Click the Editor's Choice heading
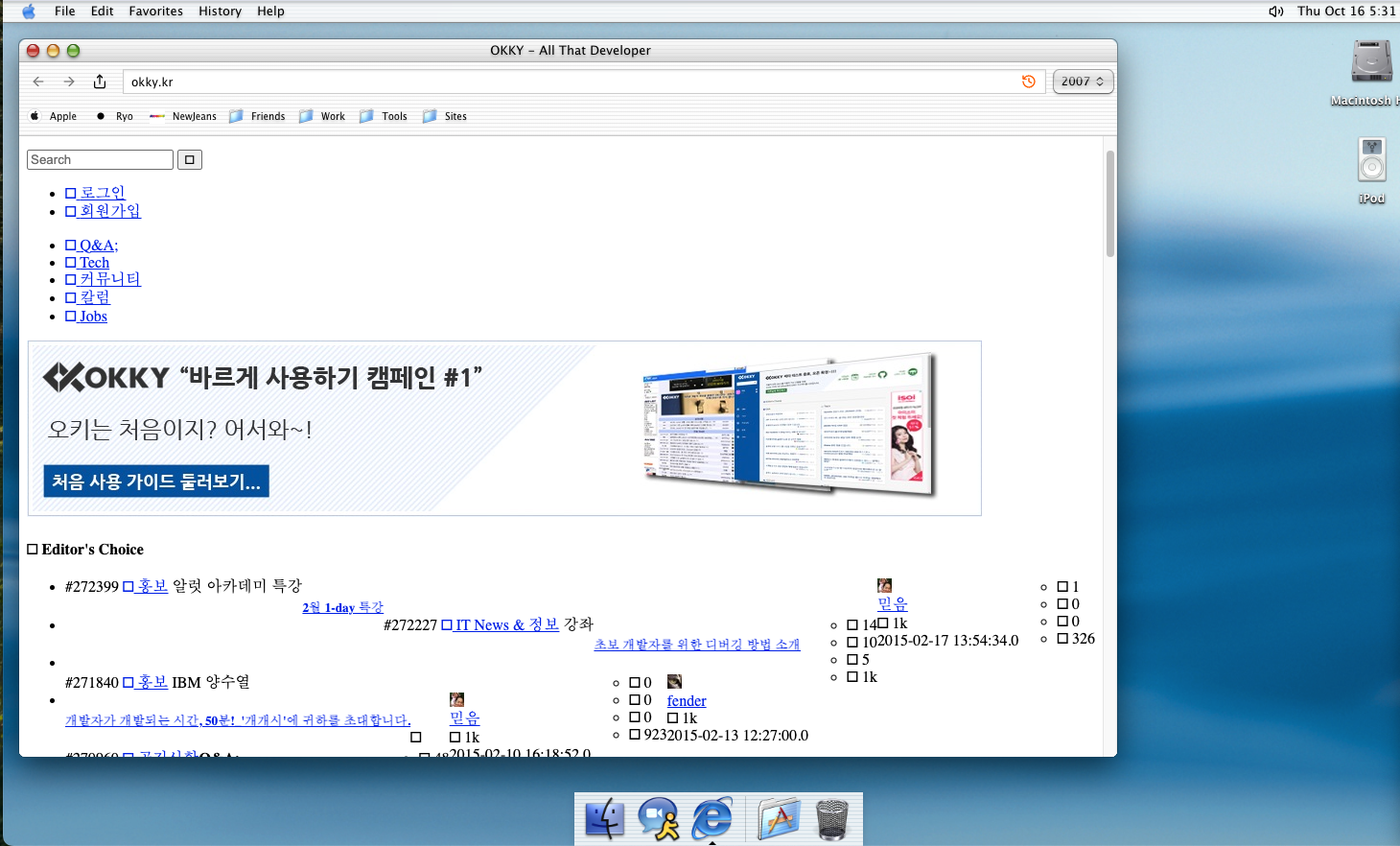The width and height of the screenshot is (1400, 846). (85, 550)
